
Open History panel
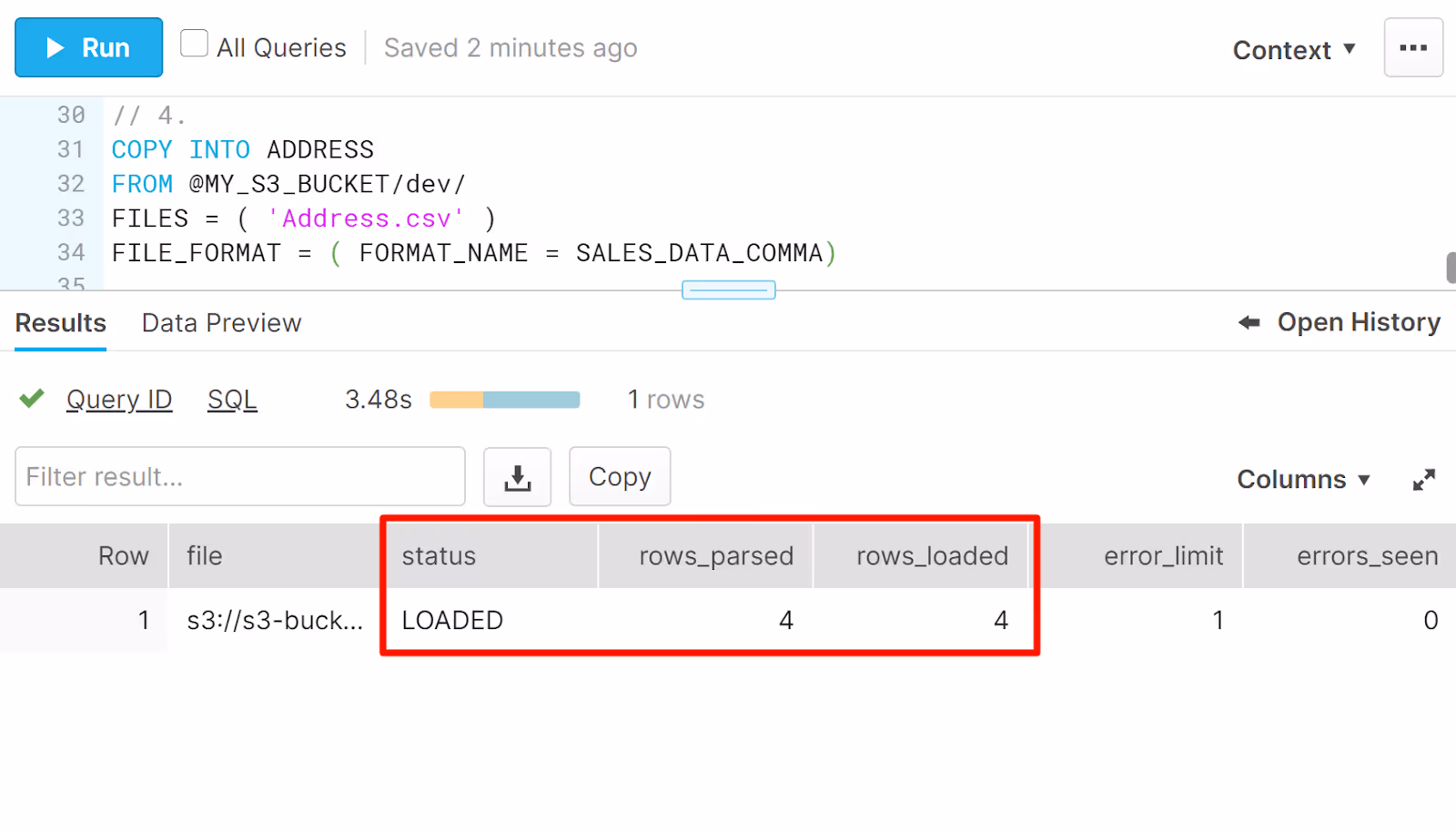[x=1359, y=321]
